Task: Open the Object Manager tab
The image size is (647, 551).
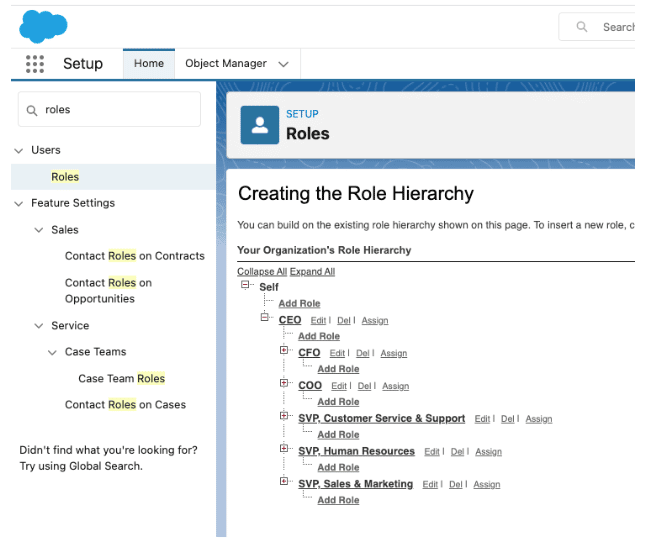Action: (x=226, y=64)
